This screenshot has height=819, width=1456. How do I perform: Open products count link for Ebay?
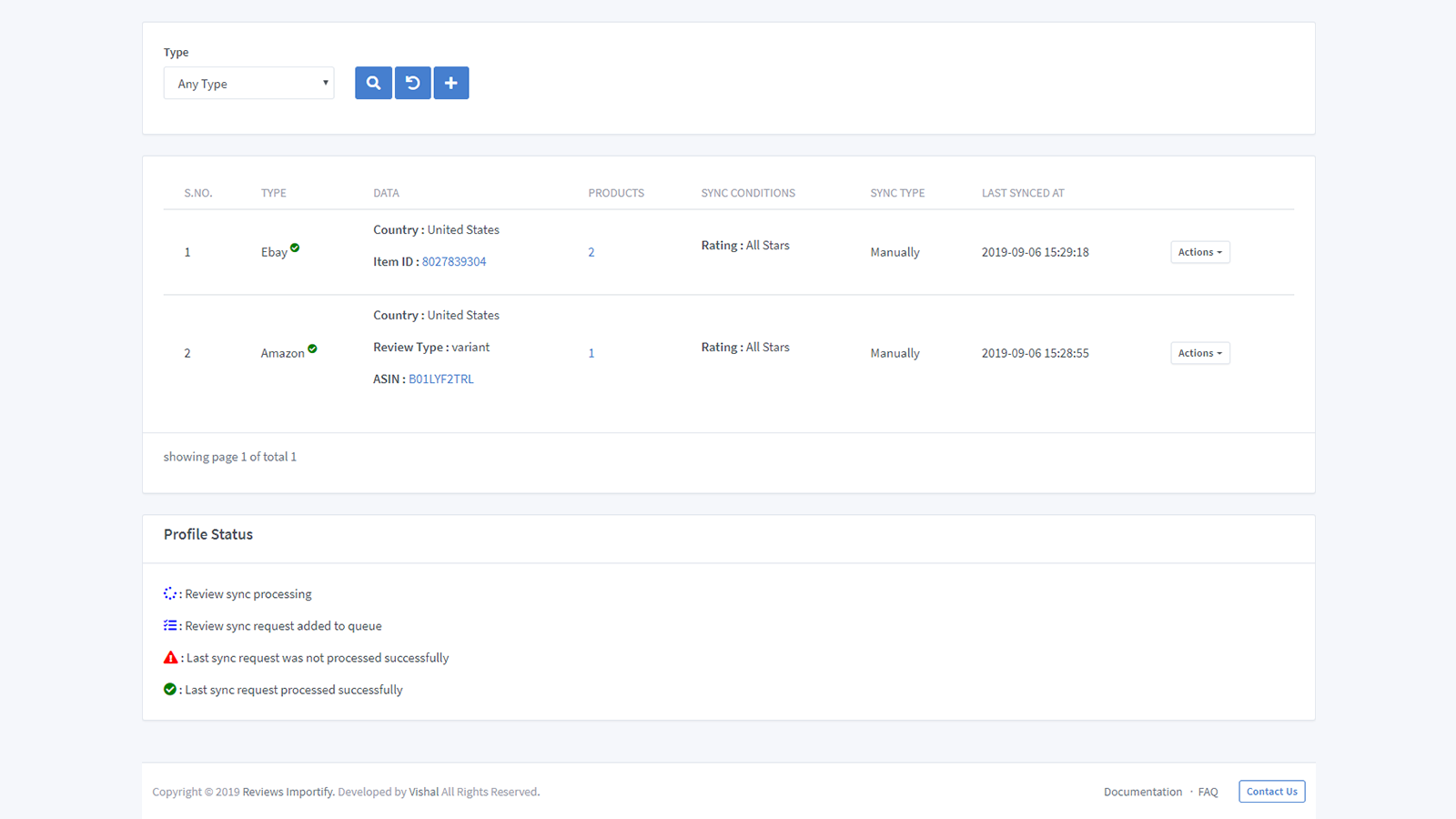[x=591, y=252]
